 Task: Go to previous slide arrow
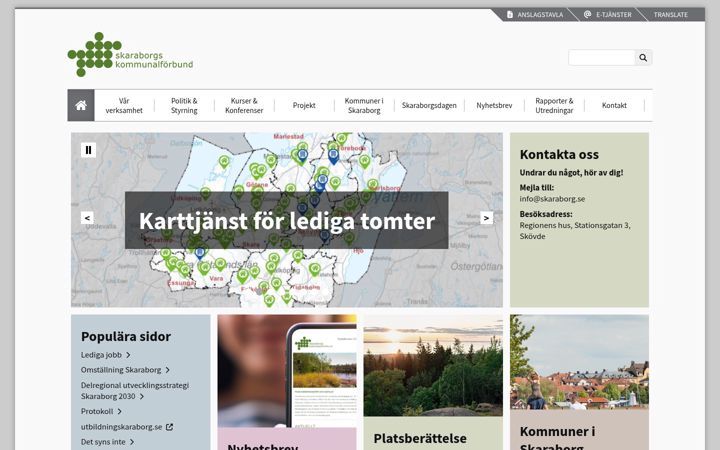tap(87, 218)
